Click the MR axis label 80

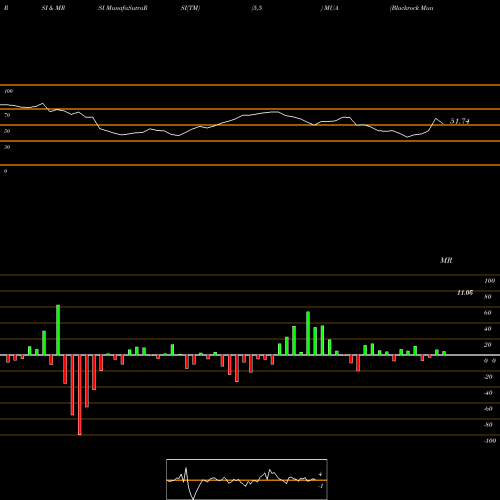[x=488, y=297]
